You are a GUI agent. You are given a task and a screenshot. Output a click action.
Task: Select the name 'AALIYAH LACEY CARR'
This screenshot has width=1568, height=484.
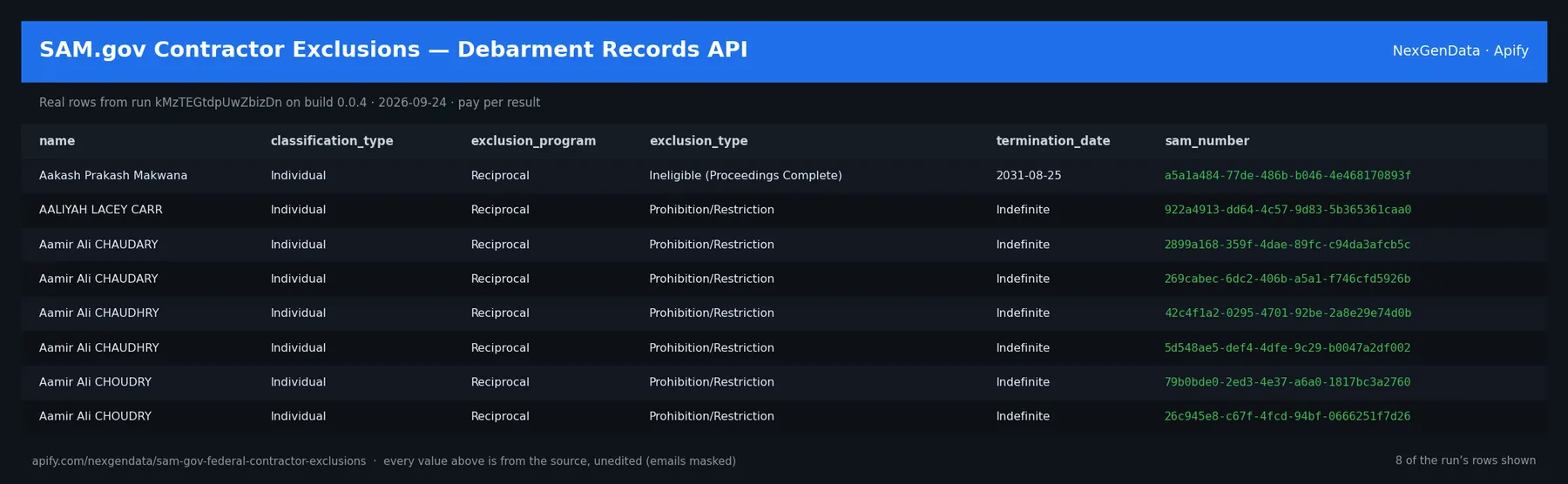point(101,210)
